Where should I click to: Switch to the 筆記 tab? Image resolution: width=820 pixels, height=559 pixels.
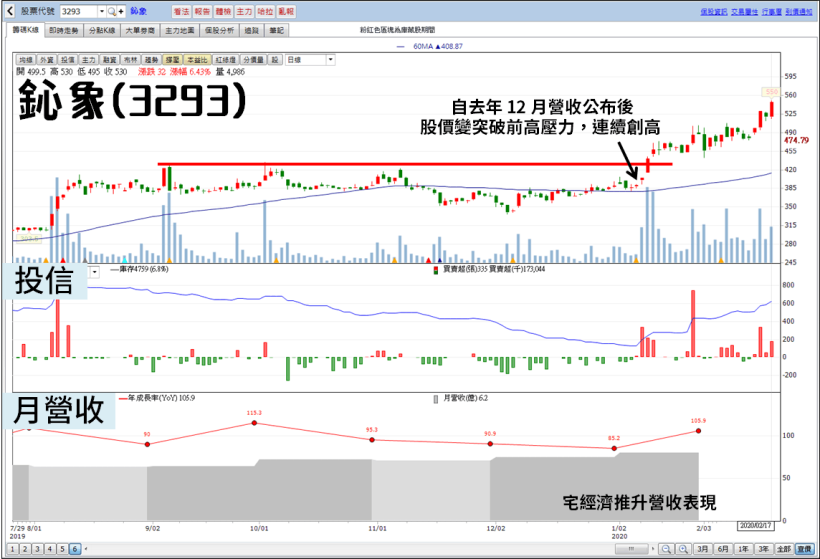[x=276, y=31]
